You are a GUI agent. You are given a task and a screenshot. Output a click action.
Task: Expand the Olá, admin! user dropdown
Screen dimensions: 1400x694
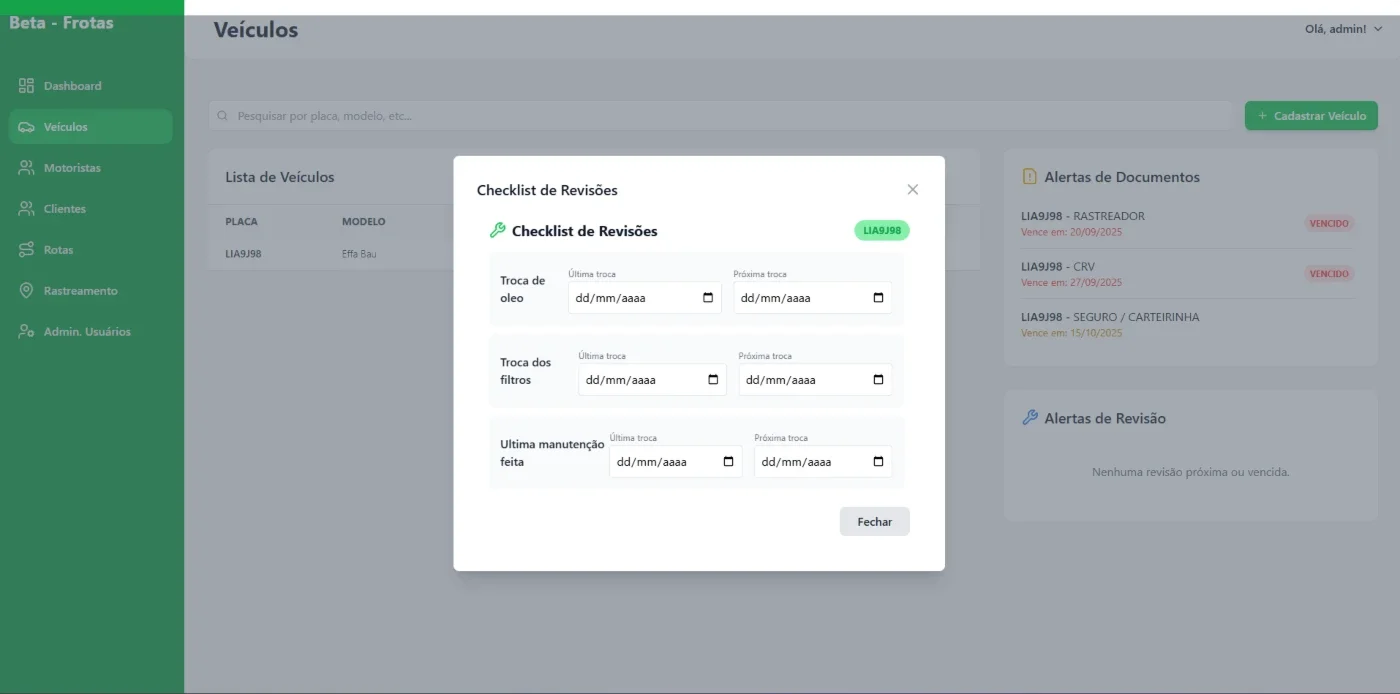point(1344,29)
